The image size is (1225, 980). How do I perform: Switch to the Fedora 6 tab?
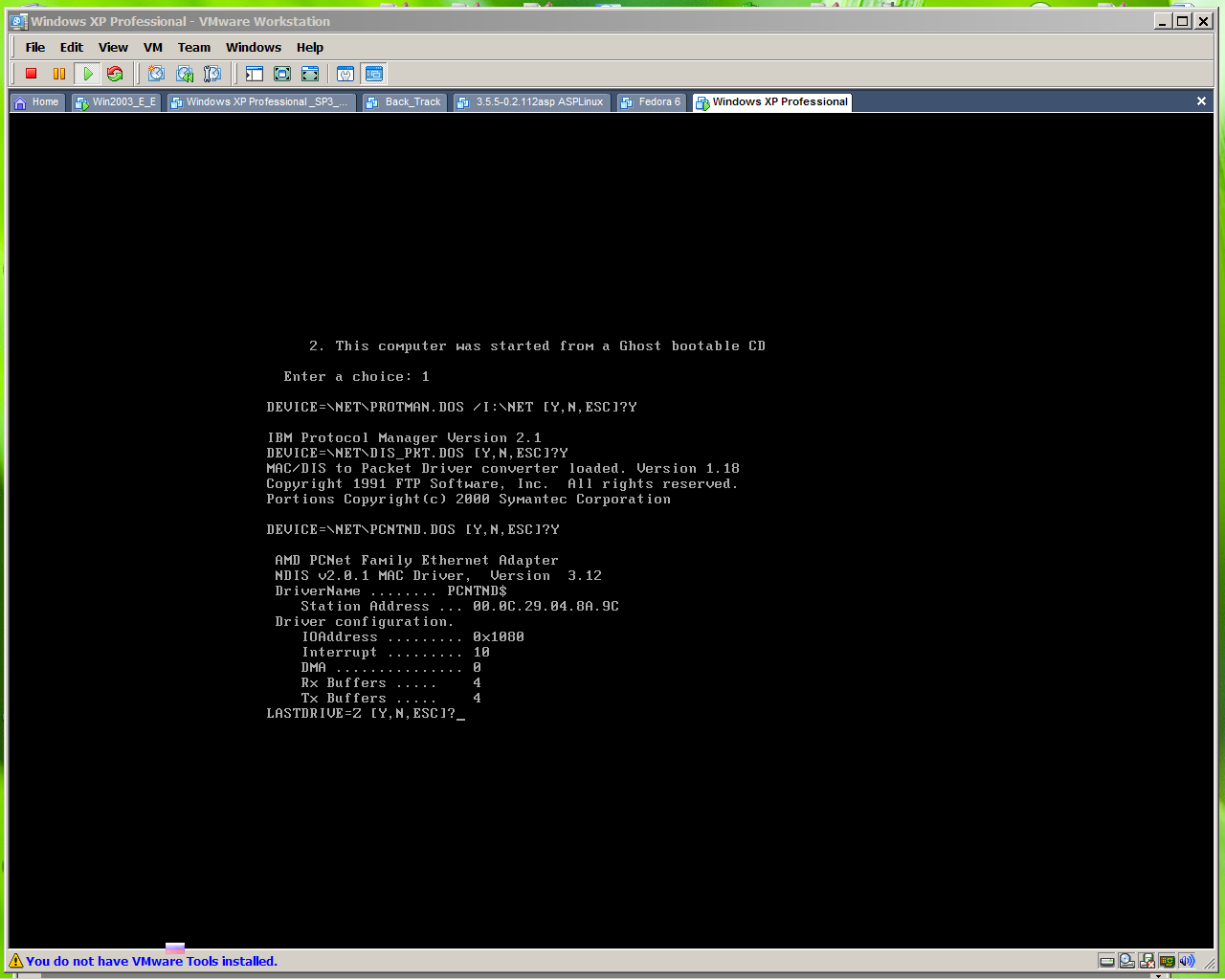tap(652, 102)
